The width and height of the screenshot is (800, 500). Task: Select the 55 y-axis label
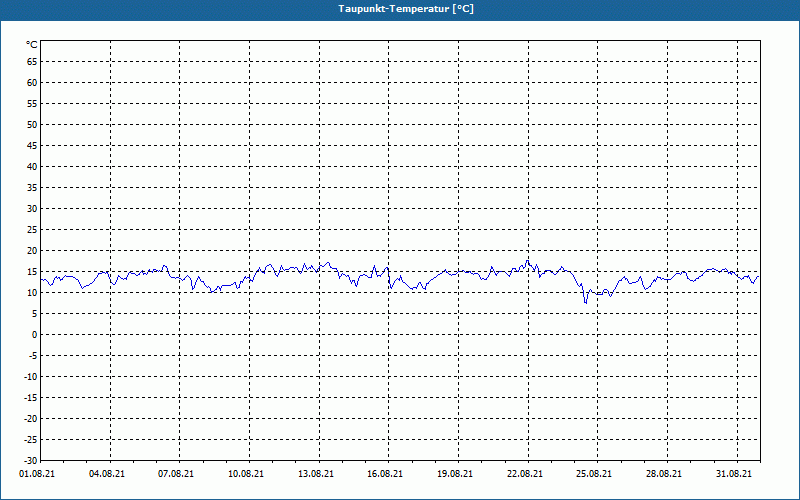click(x=32, y=104)
